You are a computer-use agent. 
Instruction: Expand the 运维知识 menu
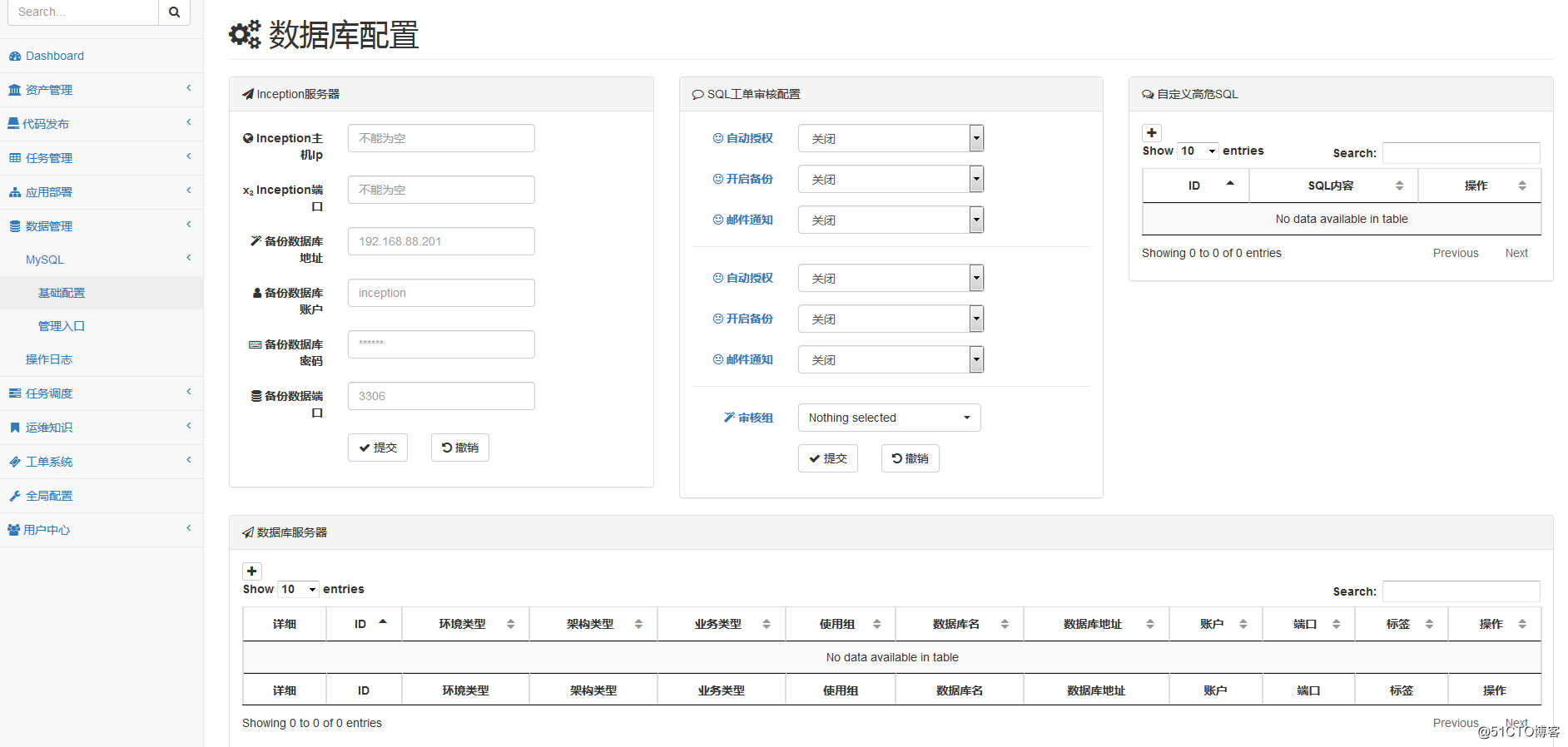[102, 428]
